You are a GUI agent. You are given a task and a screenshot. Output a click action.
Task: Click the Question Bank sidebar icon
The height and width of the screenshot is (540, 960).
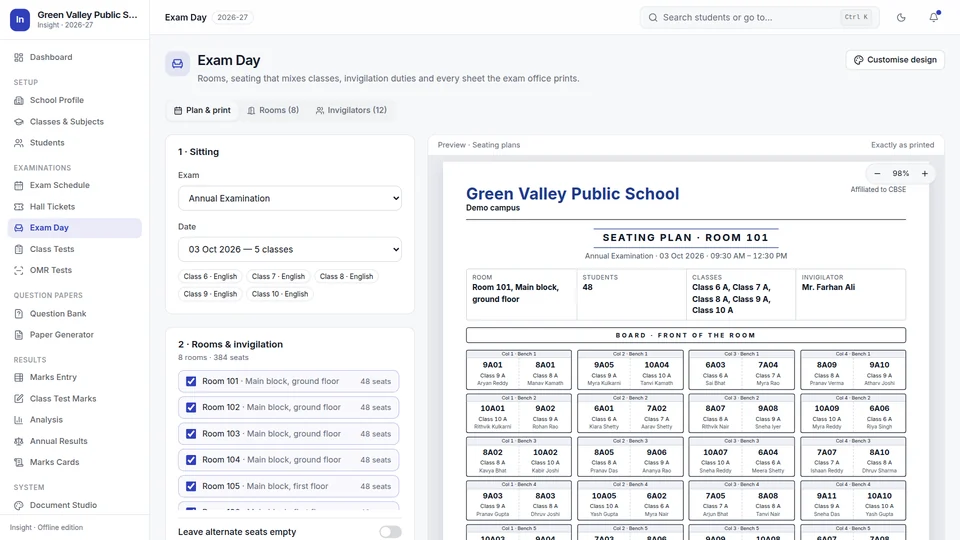coord(19,313)
